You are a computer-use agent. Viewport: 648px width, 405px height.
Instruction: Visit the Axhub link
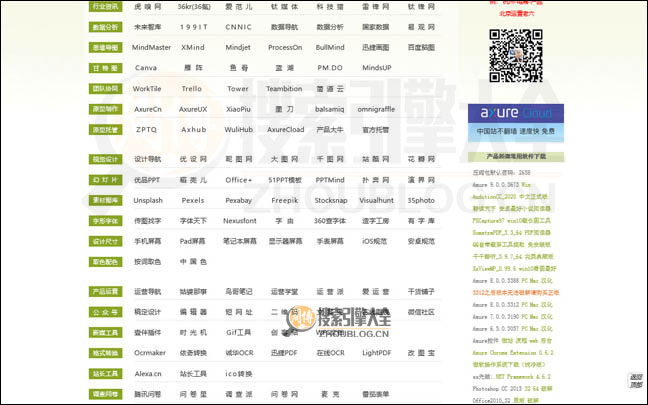(193, 130)
